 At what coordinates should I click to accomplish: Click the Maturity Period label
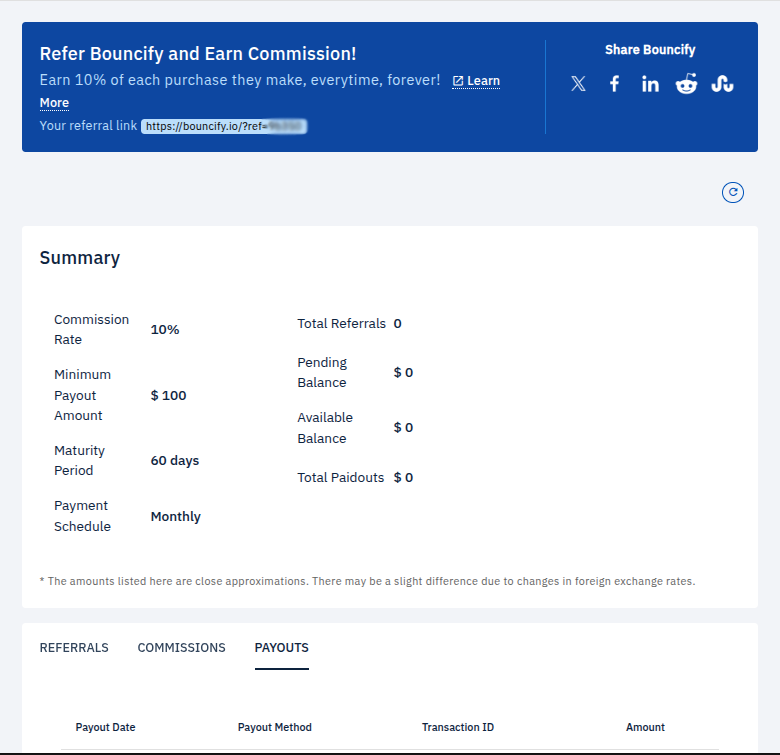pyautogui.click(x=80, y=461)
